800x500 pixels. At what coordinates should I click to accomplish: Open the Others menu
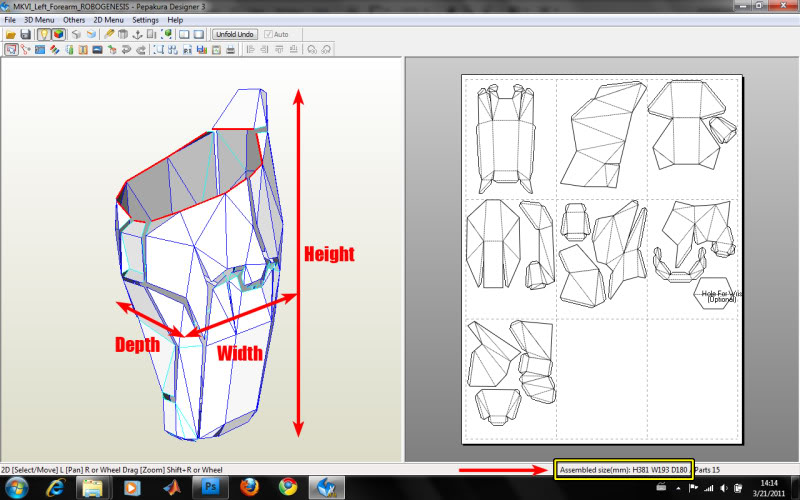point(74,20)
